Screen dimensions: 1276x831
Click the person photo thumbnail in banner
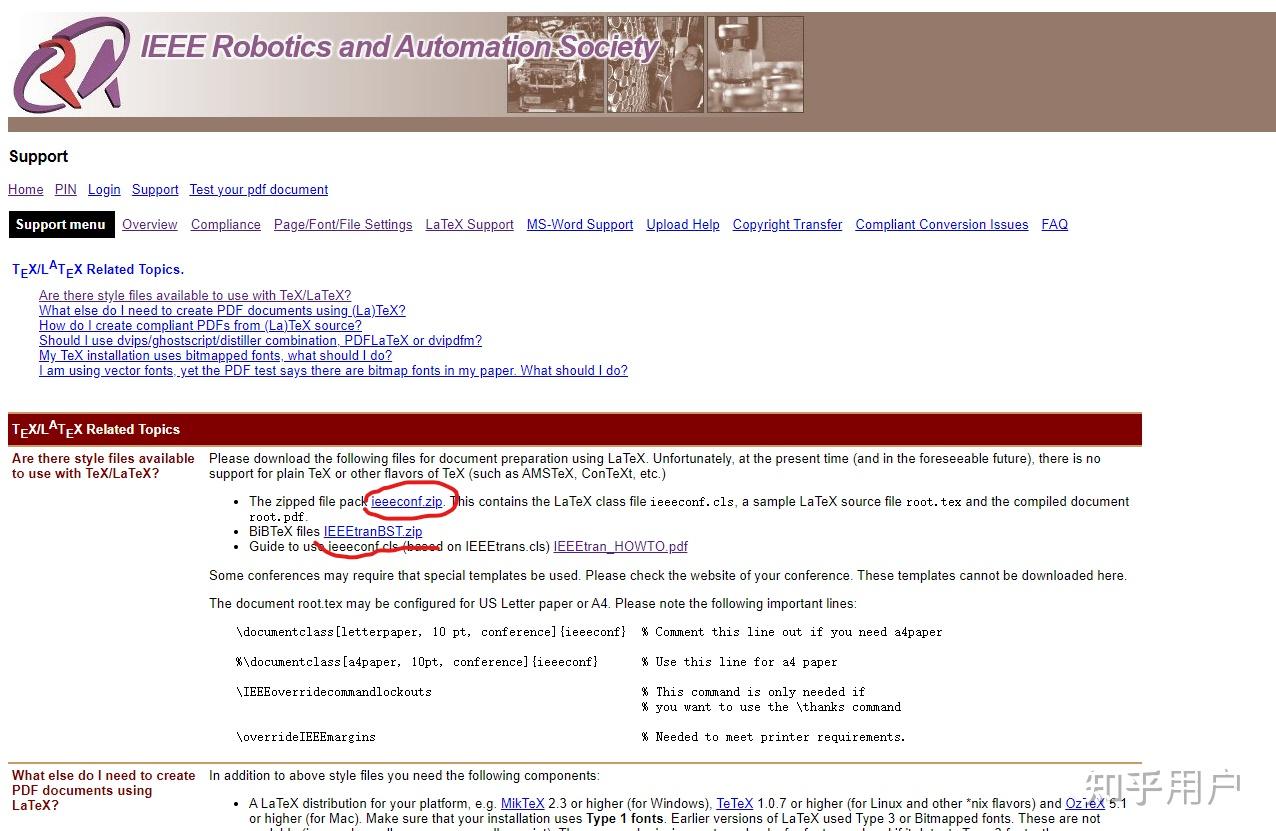[x=656, y=64]
